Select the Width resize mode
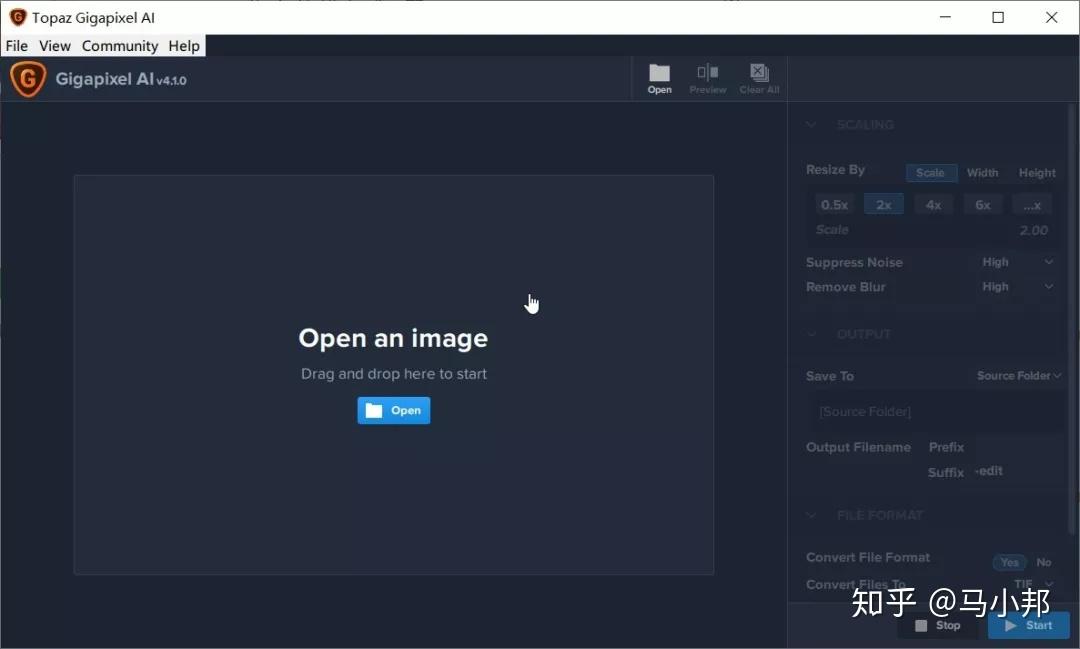 pos(982,173)
